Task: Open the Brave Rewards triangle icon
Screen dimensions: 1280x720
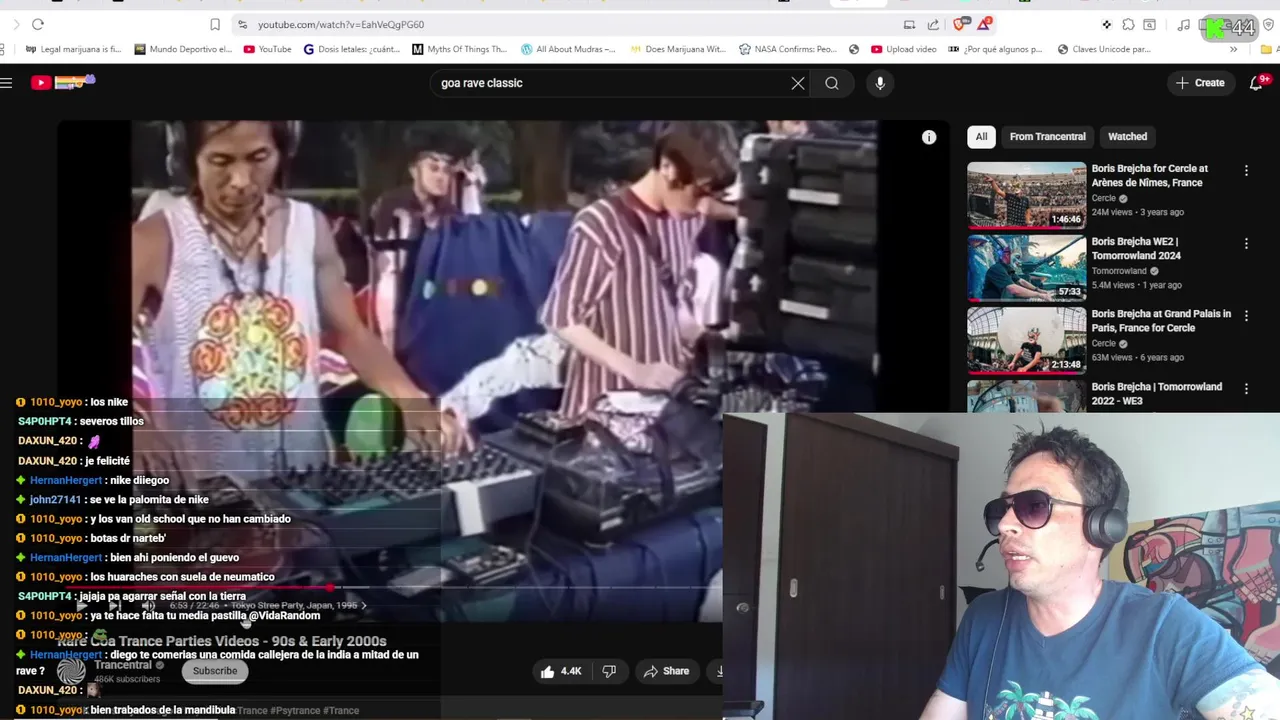Action: click(x=985, y=24)
